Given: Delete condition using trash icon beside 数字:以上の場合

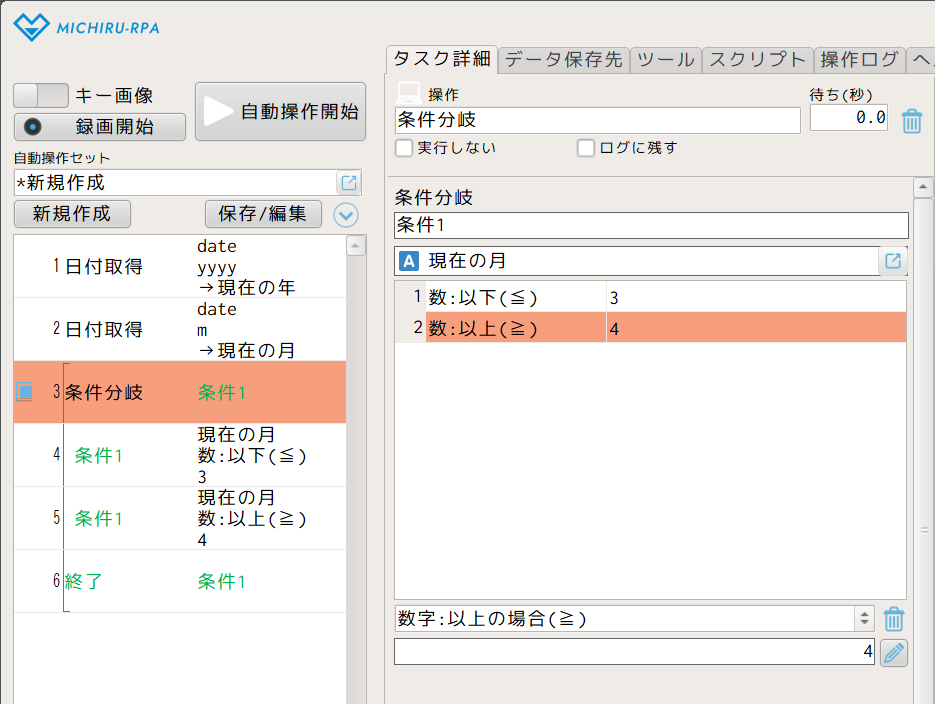Looking at the screenshot, I should [894, 619].
